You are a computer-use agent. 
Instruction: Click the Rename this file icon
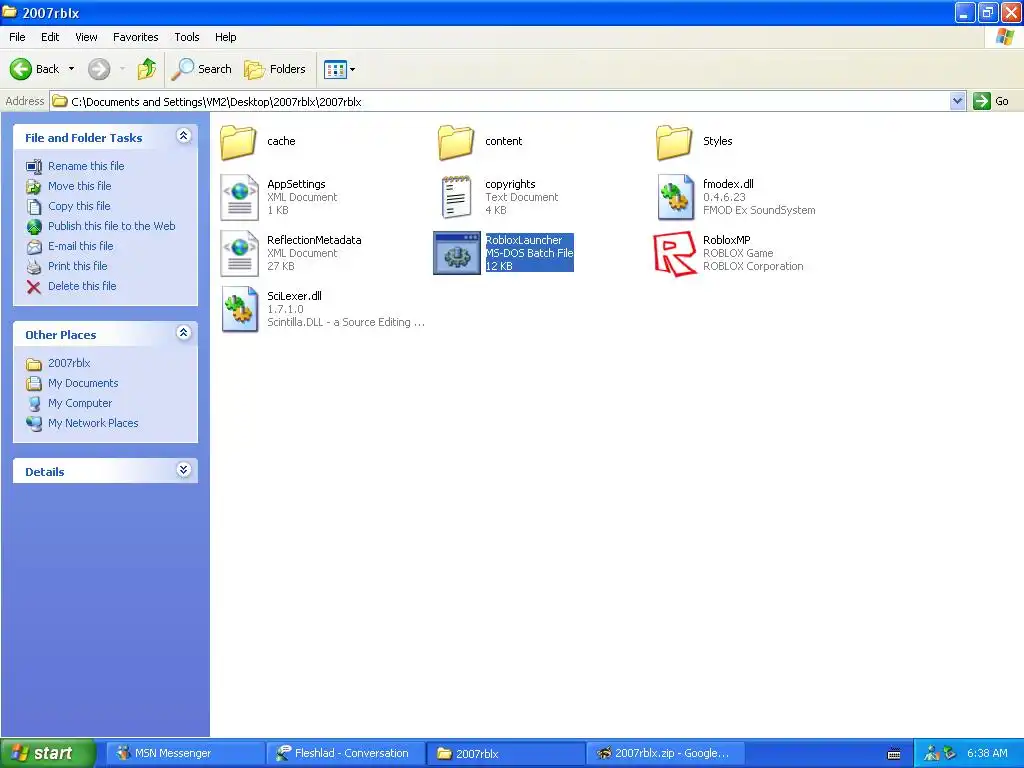tap(34, 167)
